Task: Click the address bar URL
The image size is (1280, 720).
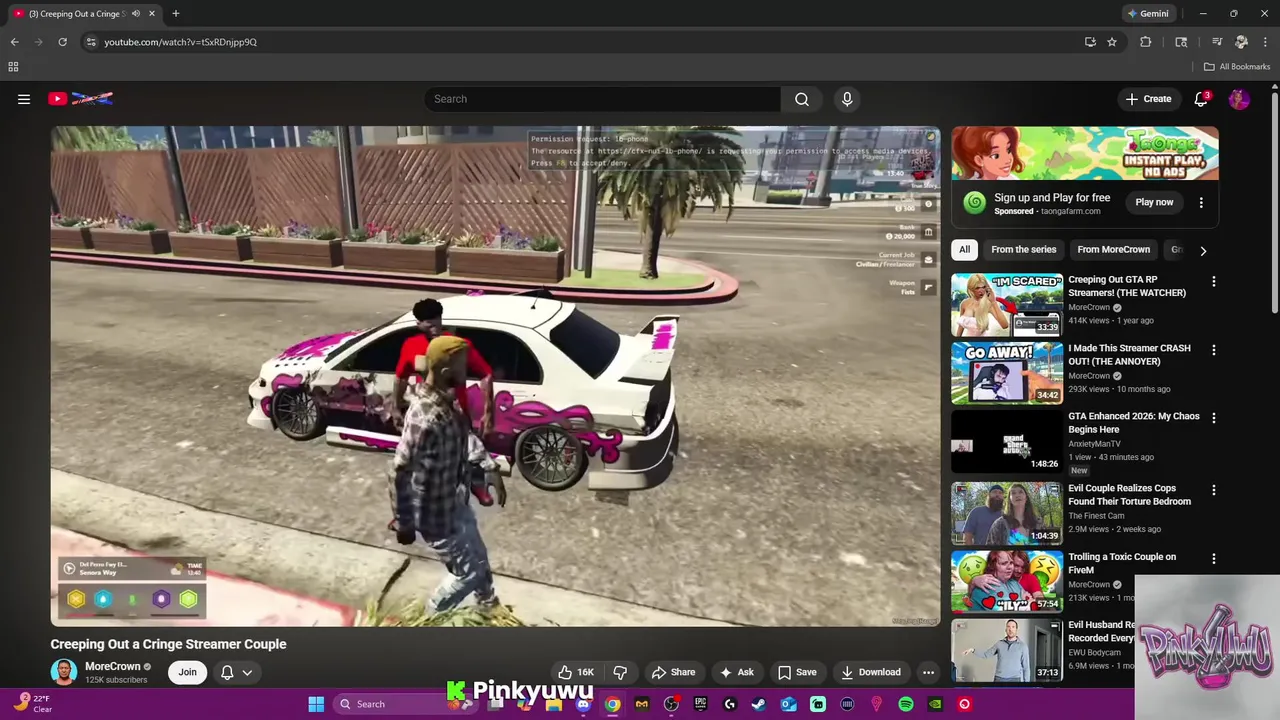Action: (x=181, y=42)
